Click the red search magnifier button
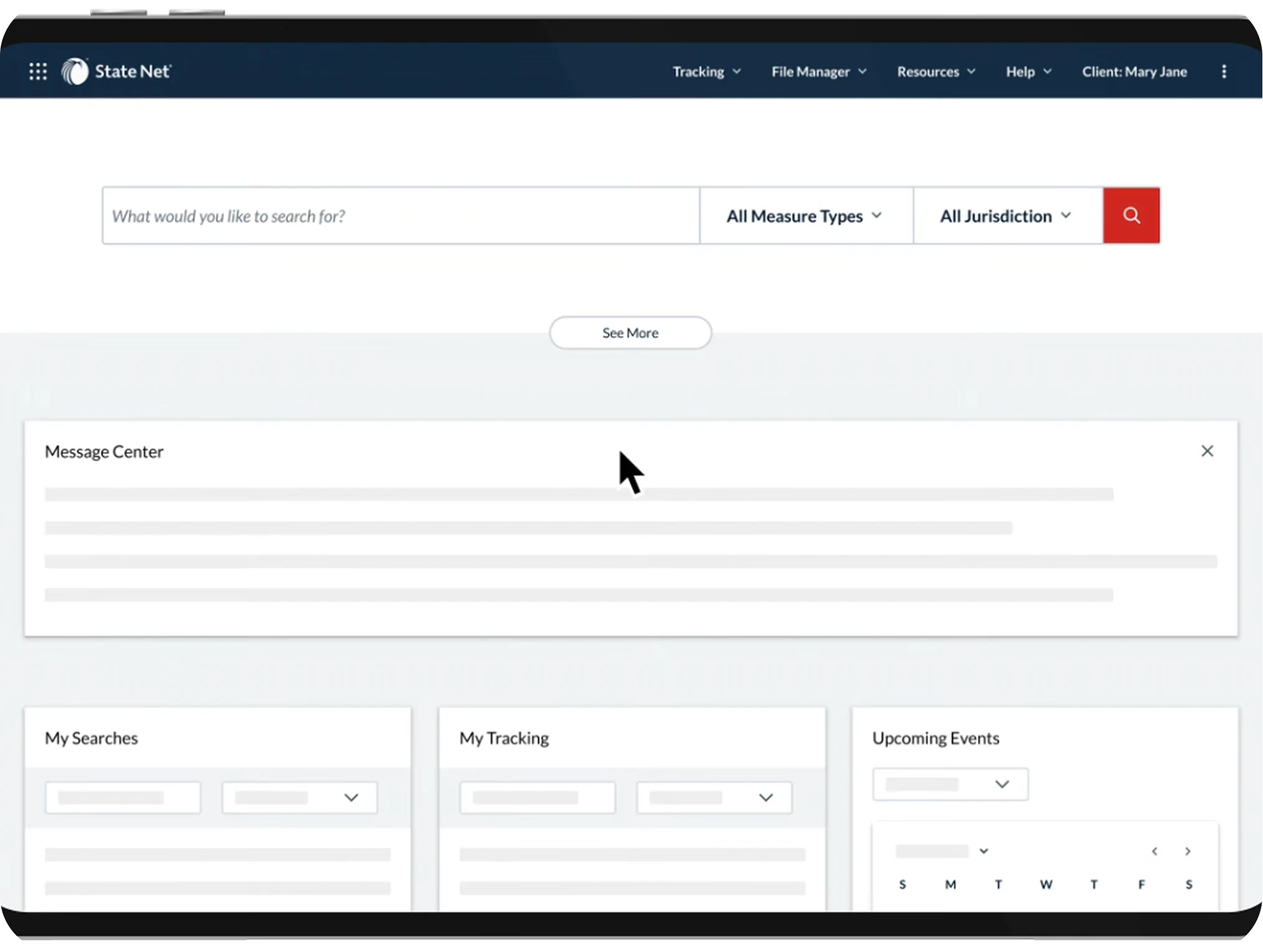The image size is (1263, 952). pos(1131,216)
